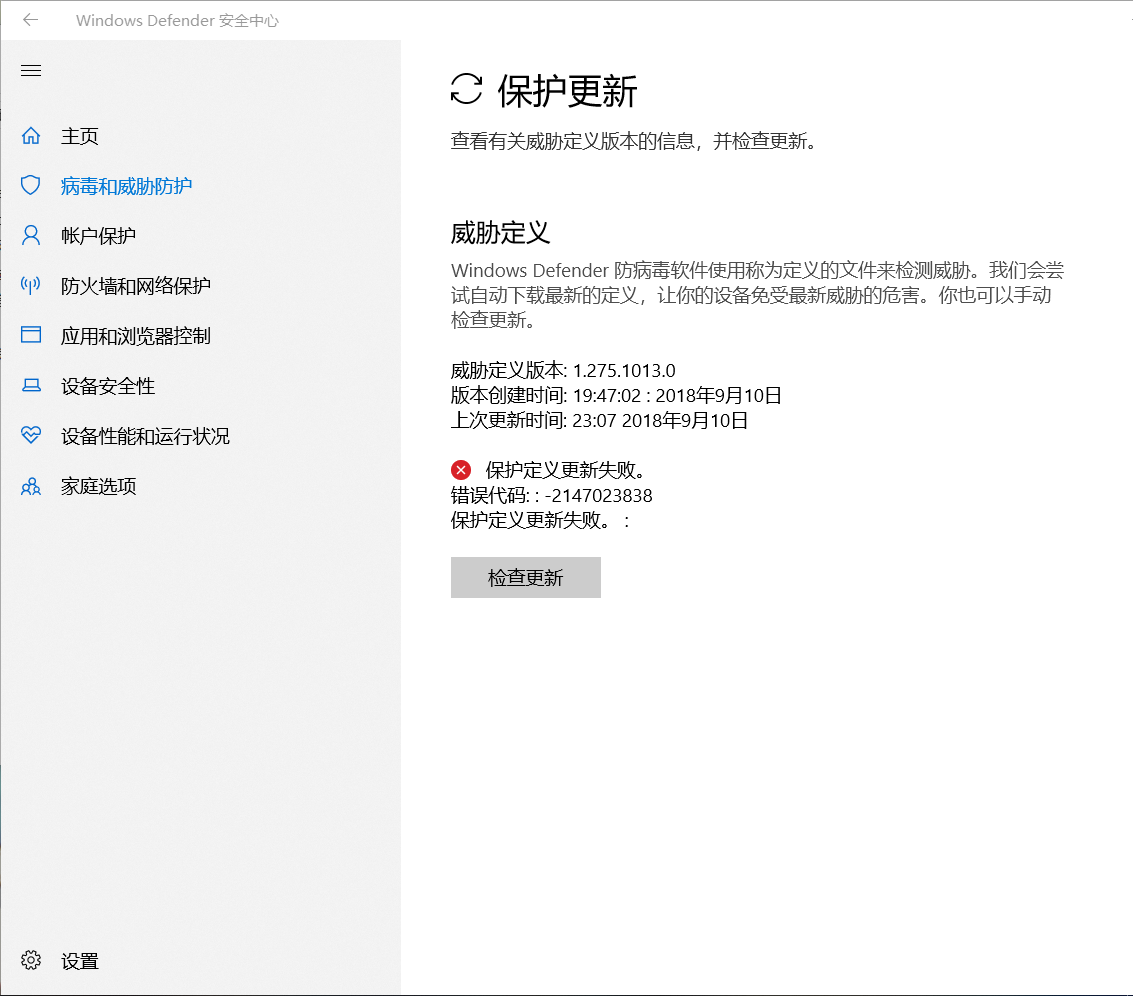
Task: Click the home icon in sidebar
Action: click(31, 135)
